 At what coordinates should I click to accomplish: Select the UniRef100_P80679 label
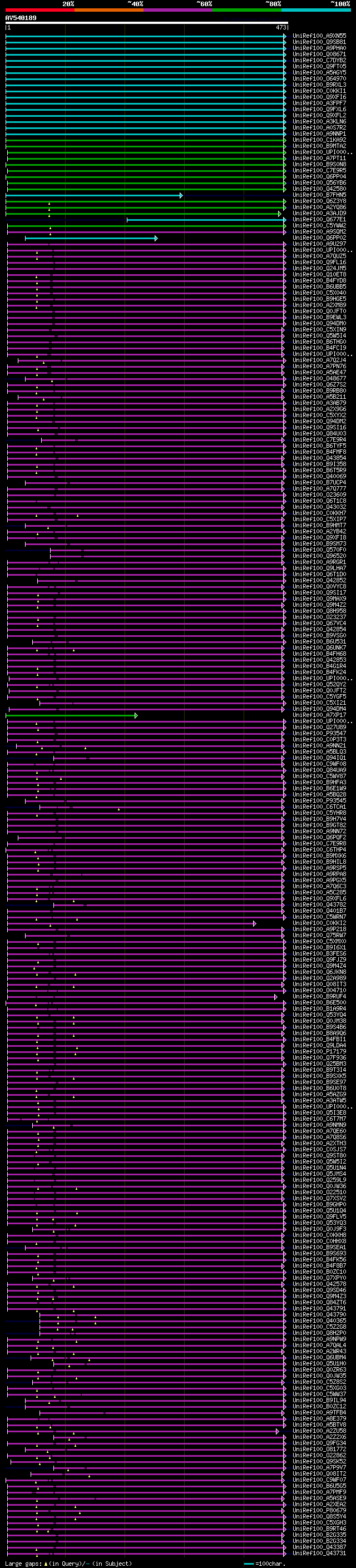point(319,1510)
